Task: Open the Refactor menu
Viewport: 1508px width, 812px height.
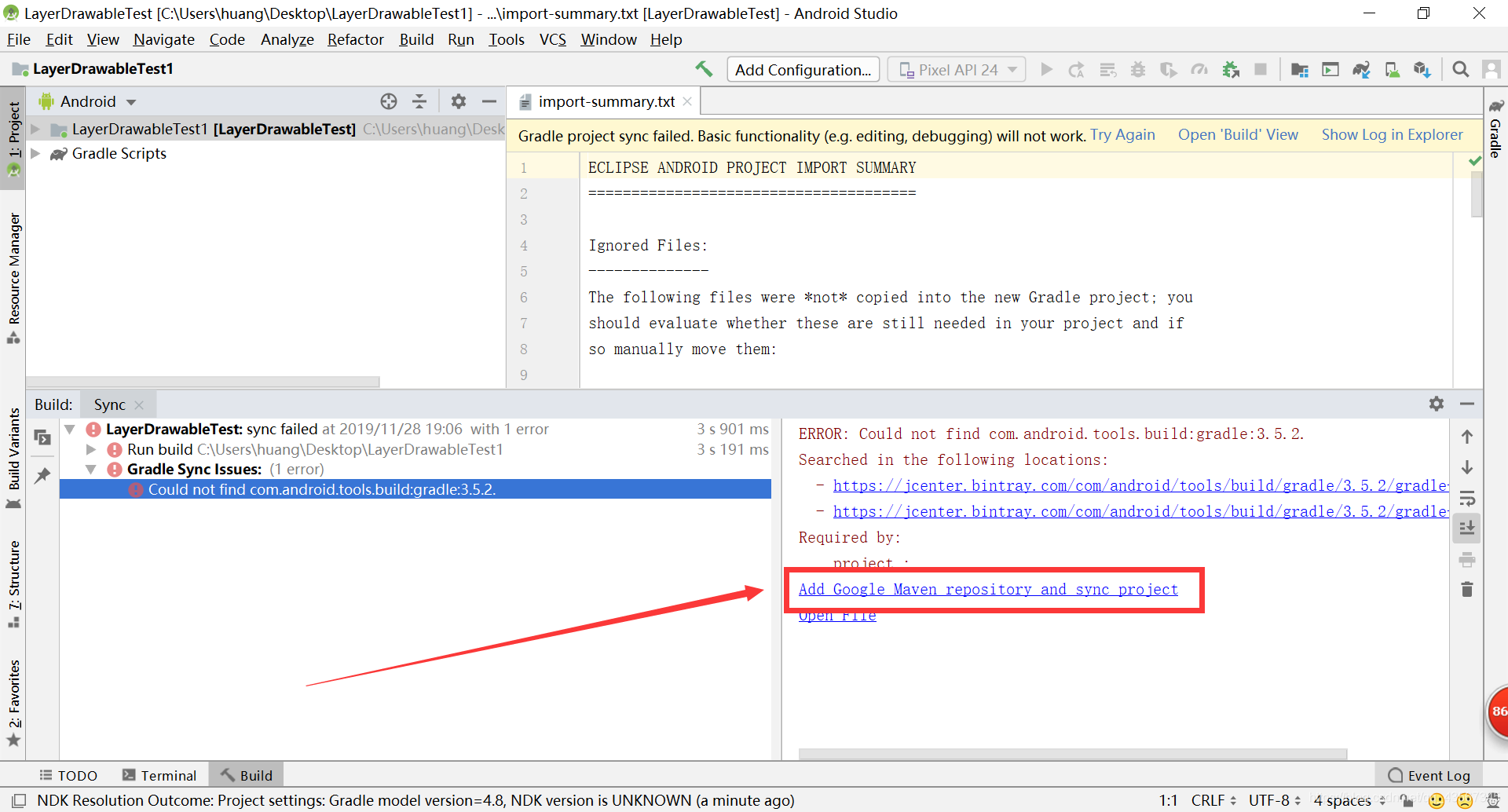Action: (356, 39)
